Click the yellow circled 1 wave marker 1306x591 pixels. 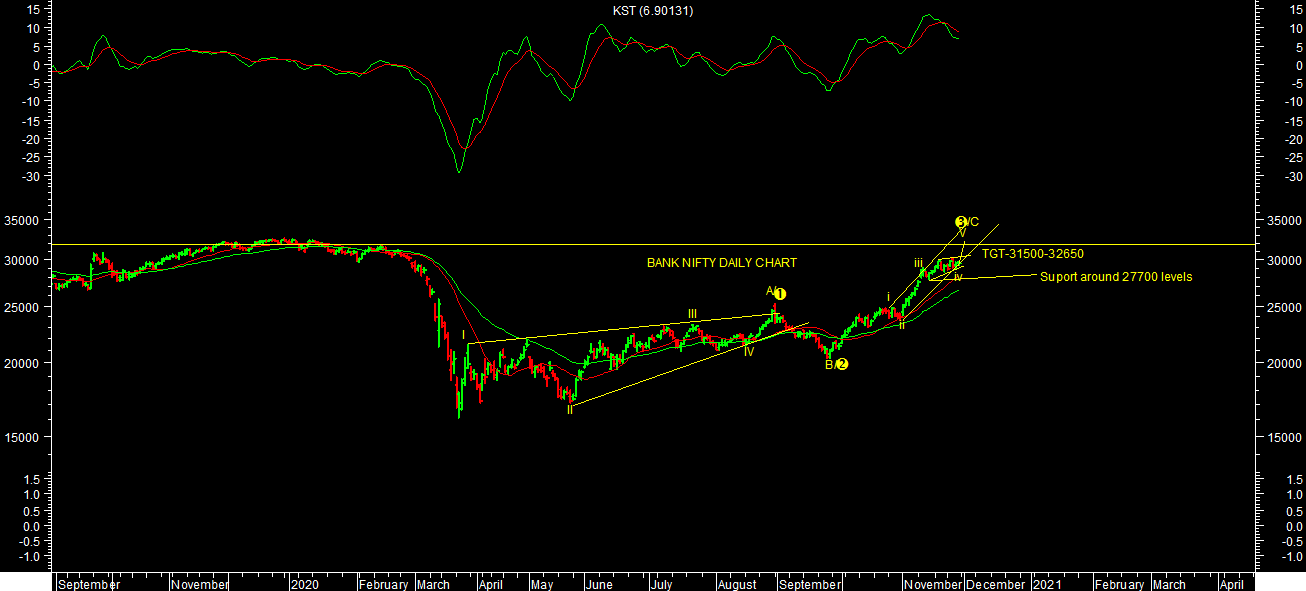pyautogui.click(x=780, y=294)
